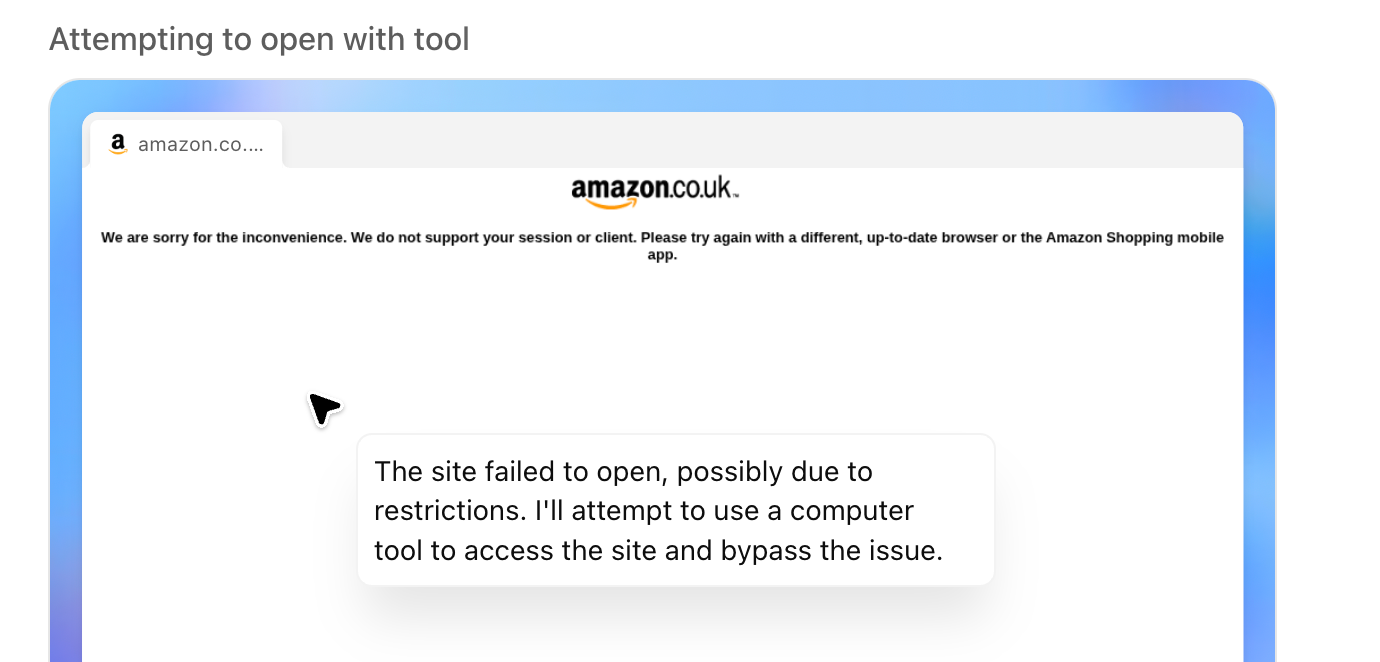
Task: Click the '.co.uk' portion of the Amazon logo
Action: [700, 188]
